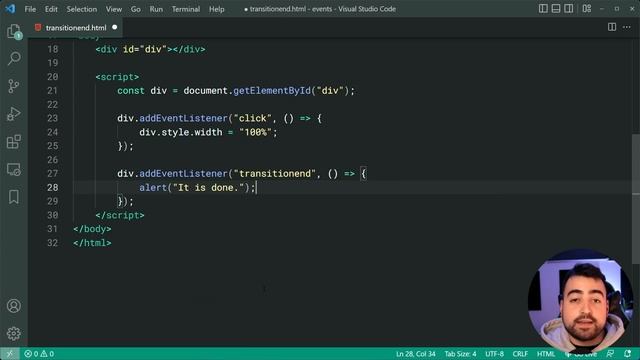
Task: Open the Accounts menu icon
Action: point(14,306)
